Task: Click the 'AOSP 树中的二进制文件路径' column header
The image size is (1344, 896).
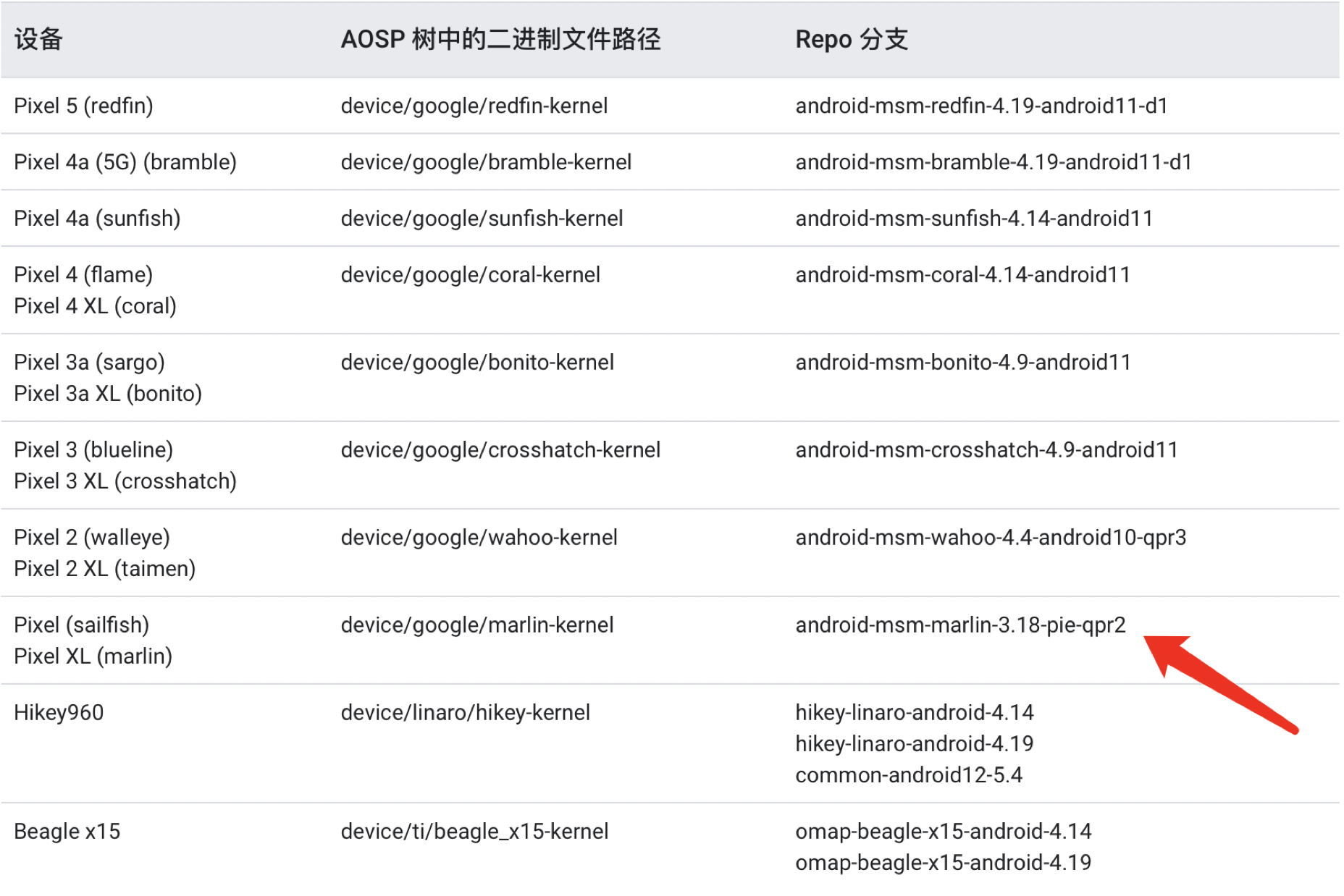Action: click(x=500, y=39)
